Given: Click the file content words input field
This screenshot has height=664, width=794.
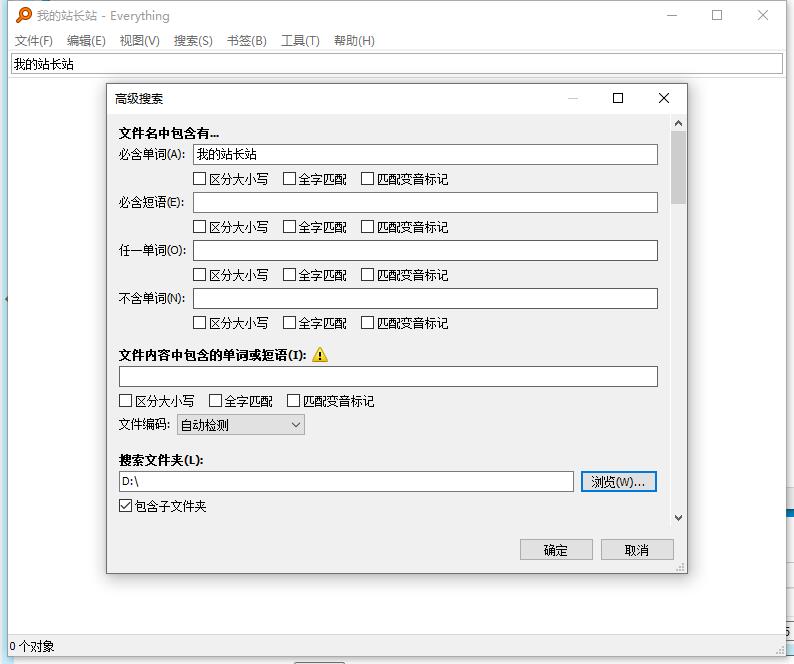Looking at the screenshot, I should [x=388, y=376].
